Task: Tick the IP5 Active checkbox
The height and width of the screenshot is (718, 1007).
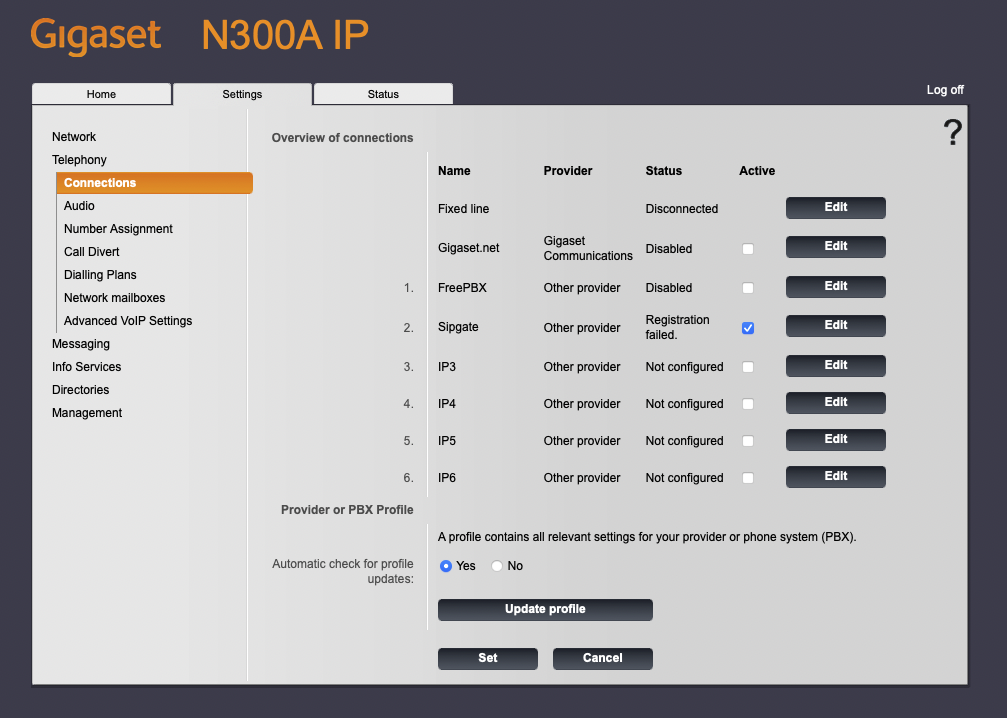Action: [748, 441]
